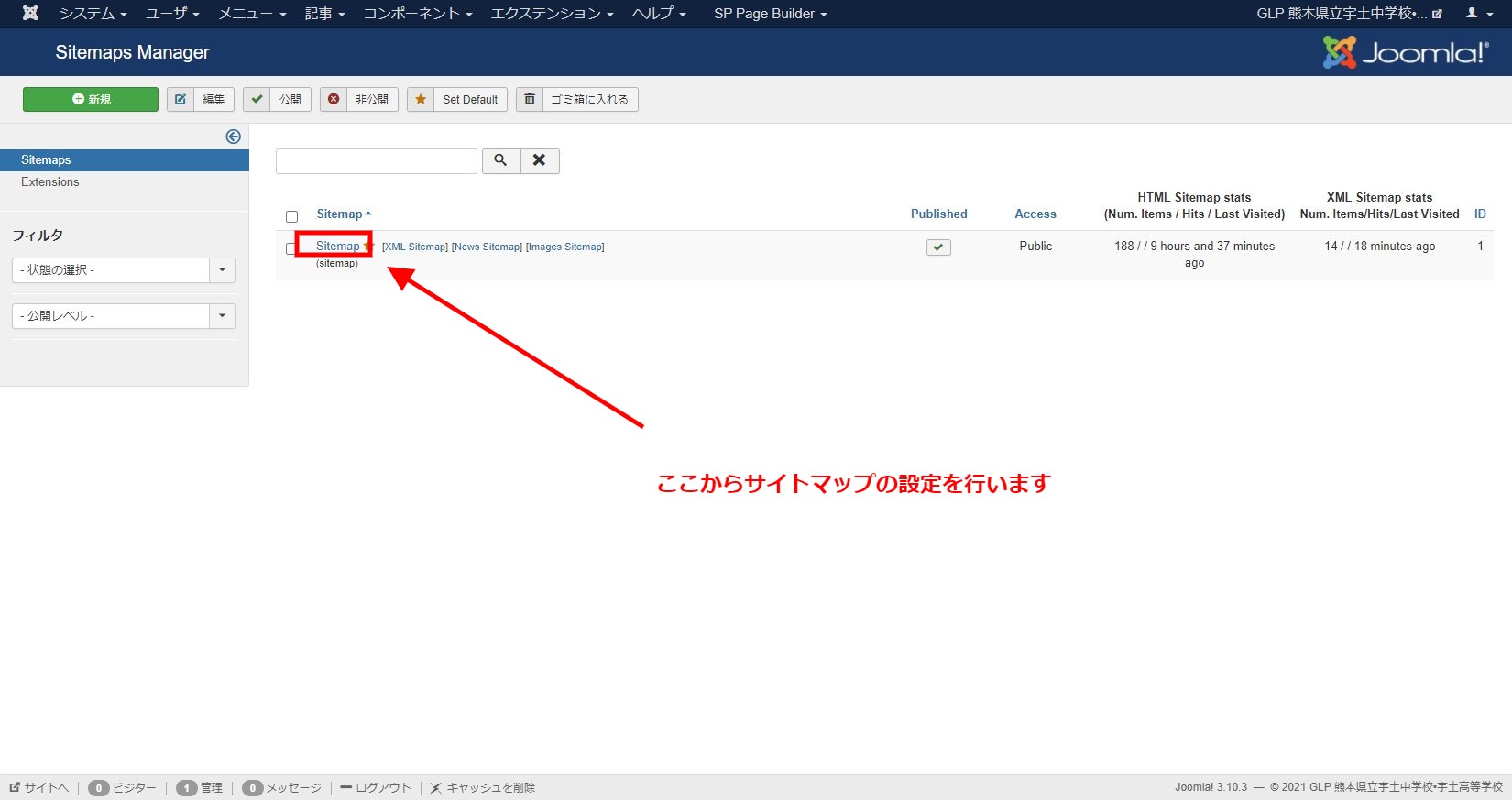Collapse the sidebar with the arrow icon
This screenshot has width=1512, height=800.
pyautogui.click(x=234, y=137)
